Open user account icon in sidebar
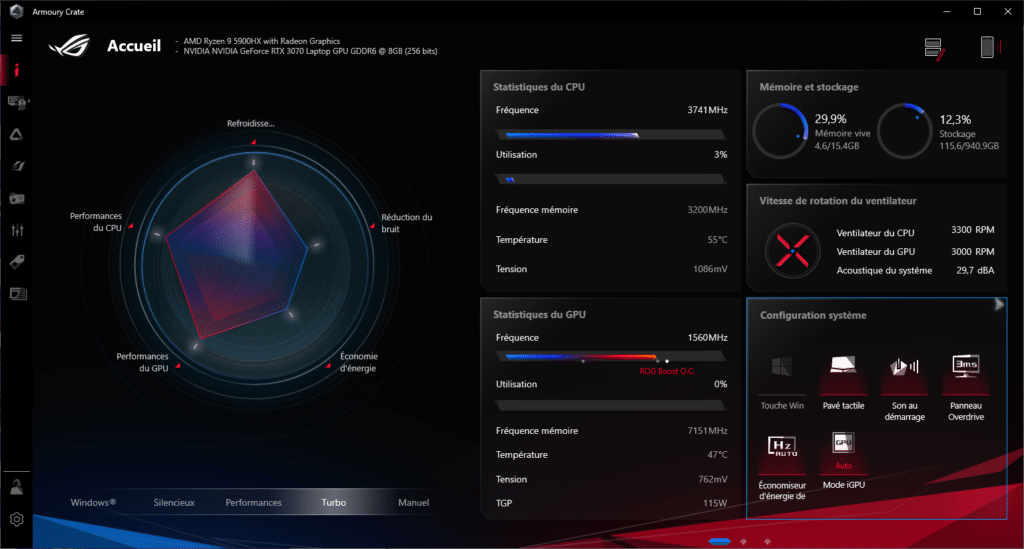Screen dimensions: 1024x549 tap(16, 487)
